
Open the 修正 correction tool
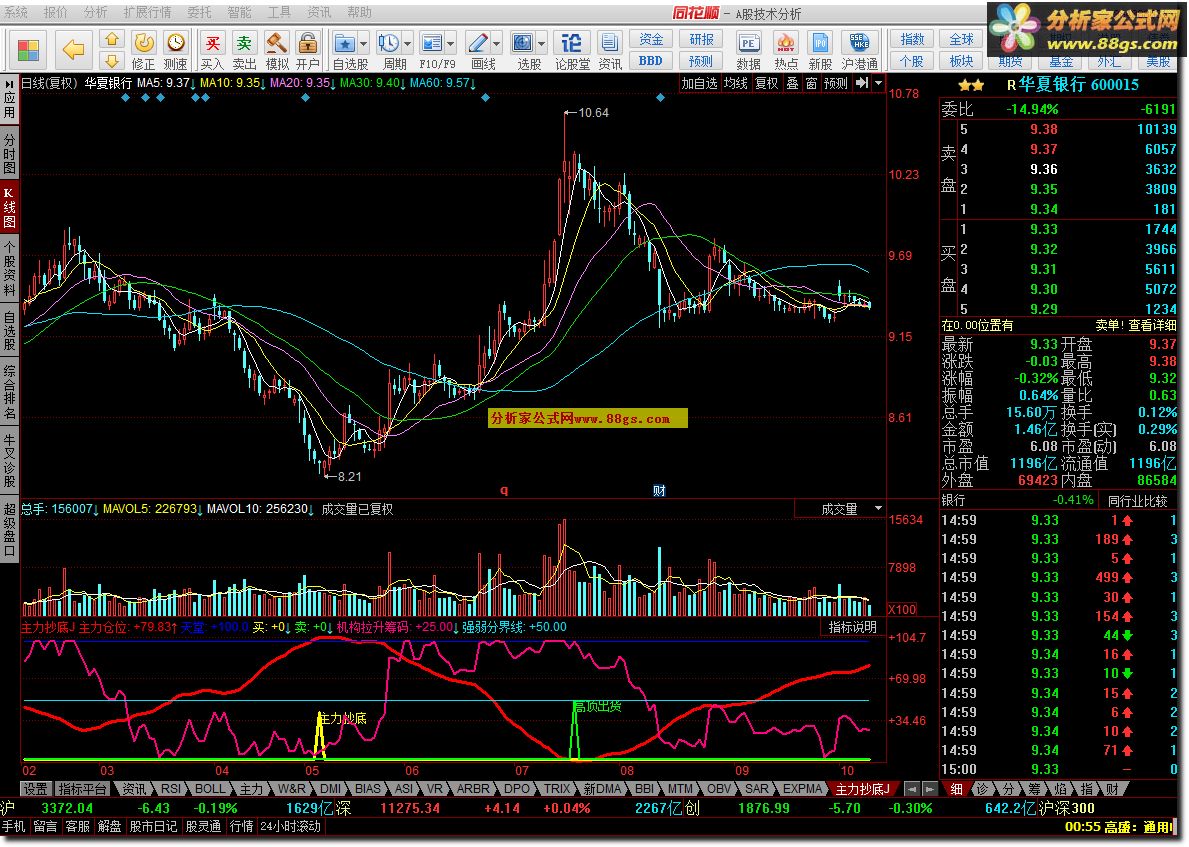pyautogui.click(x=143, y=51)
